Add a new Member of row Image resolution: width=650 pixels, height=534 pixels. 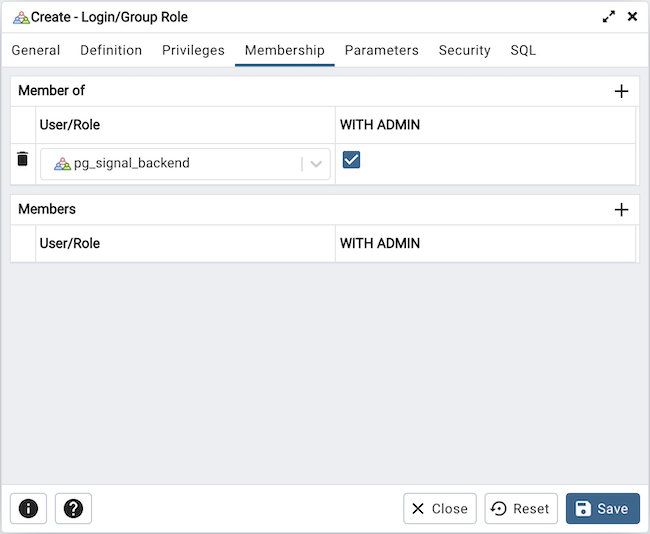pos(621,91)
